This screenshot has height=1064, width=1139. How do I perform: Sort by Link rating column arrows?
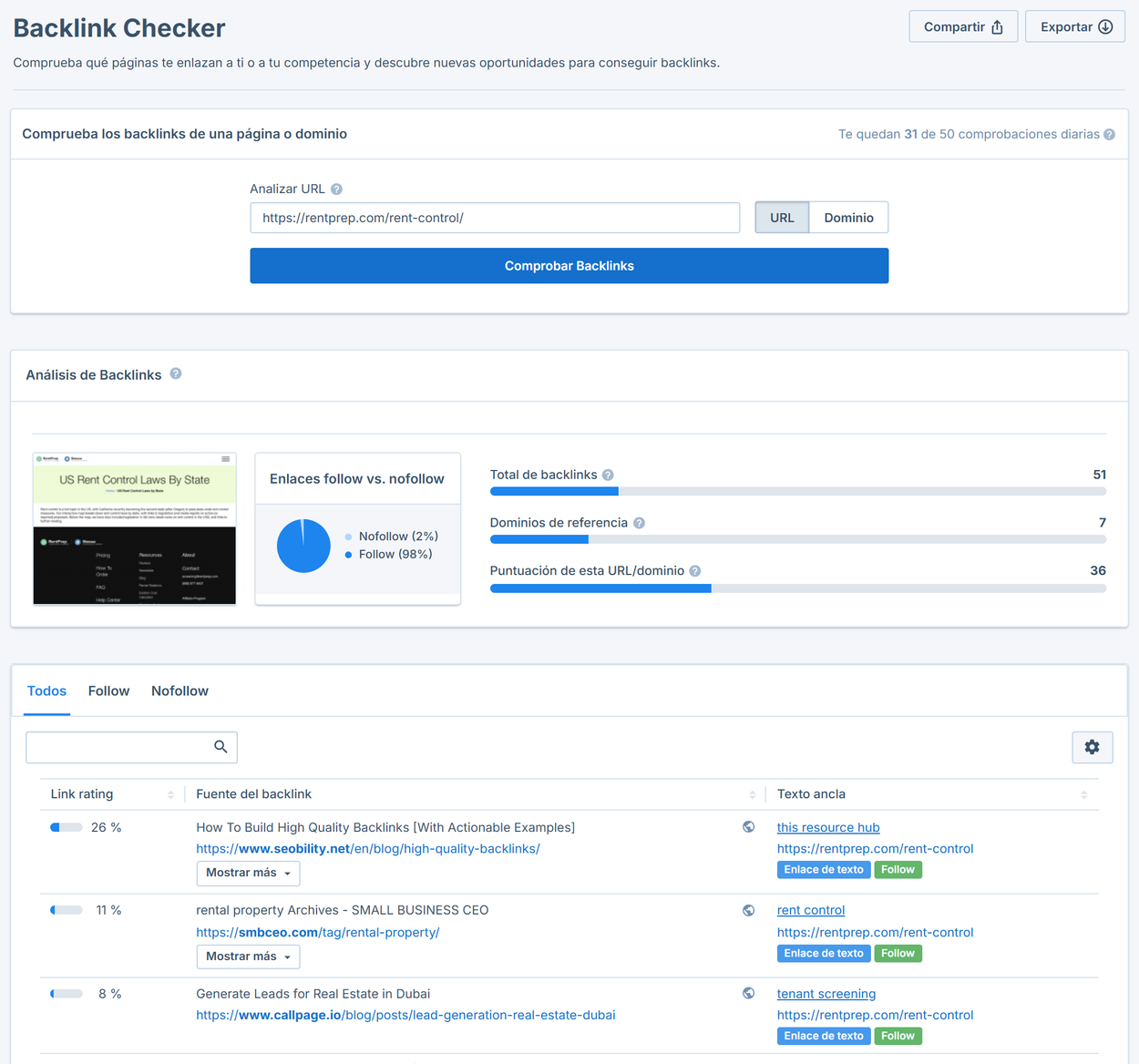coord(170,795)
